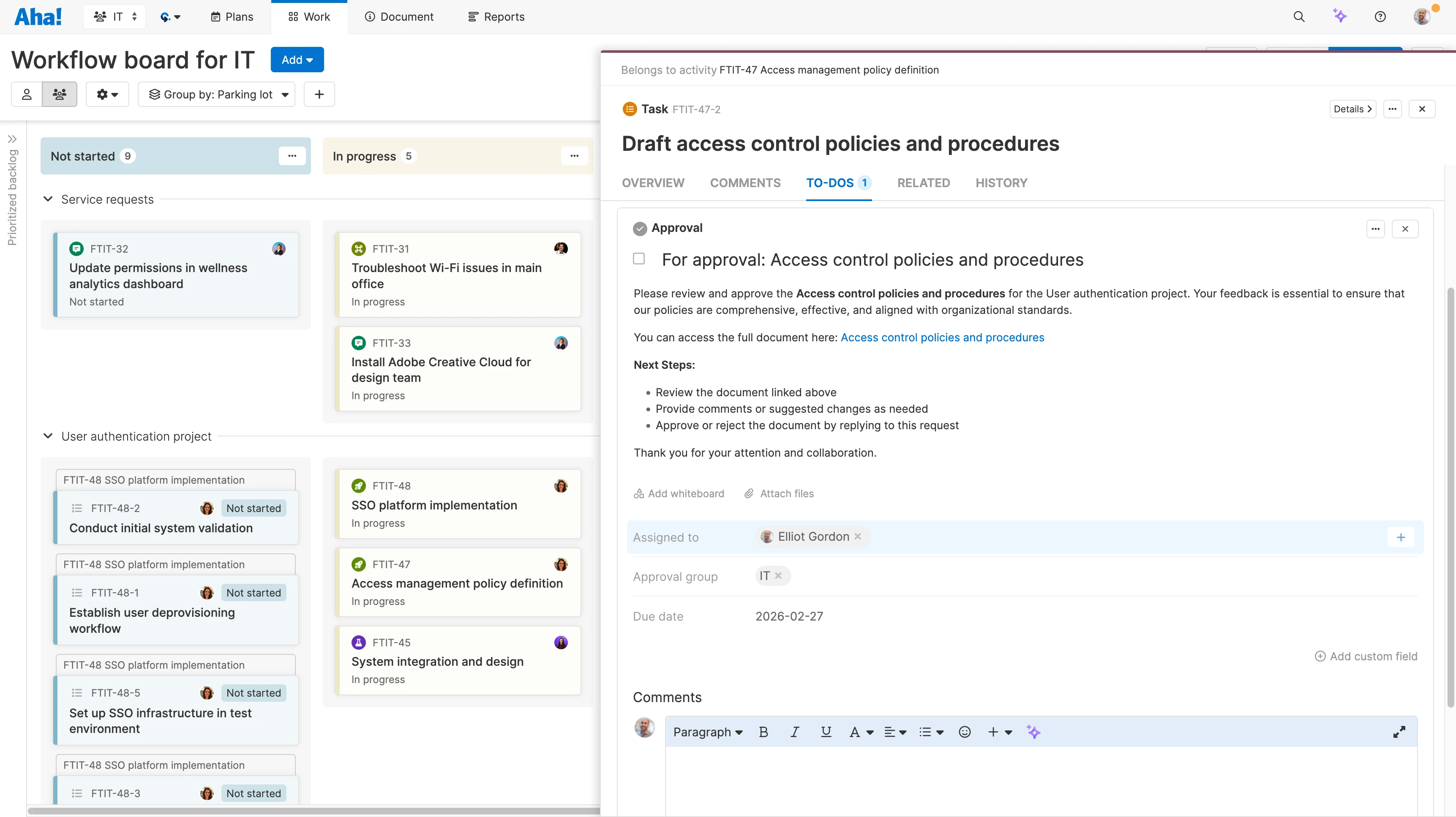Collapse the Service requests section
This screenshot has width=1456, height=817.
point(48,199)
